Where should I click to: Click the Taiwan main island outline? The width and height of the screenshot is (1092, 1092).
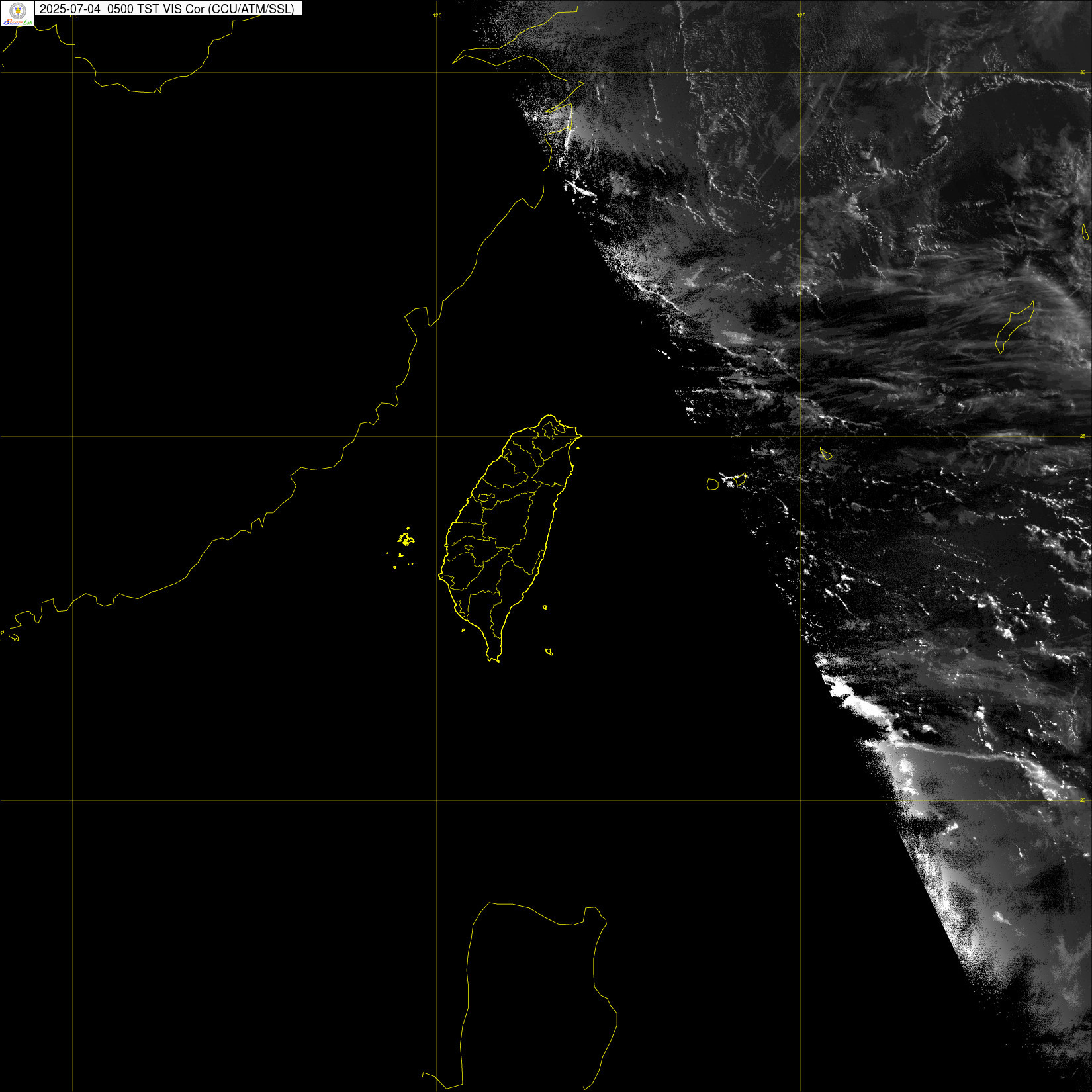(x=510, y=538)
